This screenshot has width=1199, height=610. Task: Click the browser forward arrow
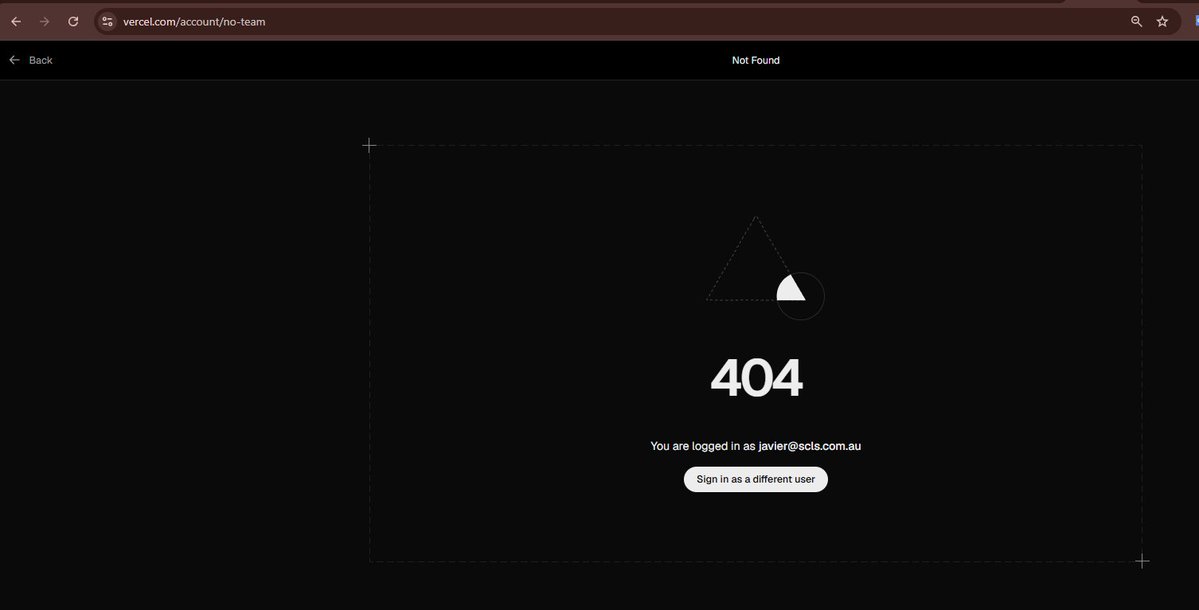[44, 21]
